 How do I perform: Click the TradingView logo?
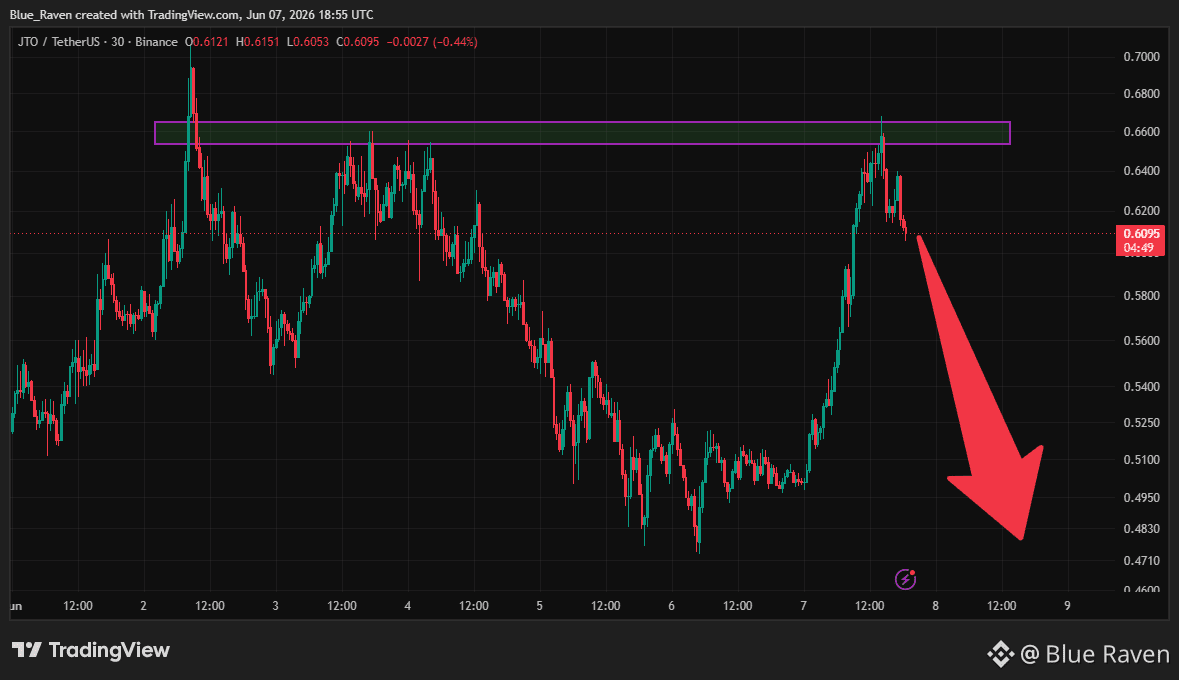(x=91, y=650)
